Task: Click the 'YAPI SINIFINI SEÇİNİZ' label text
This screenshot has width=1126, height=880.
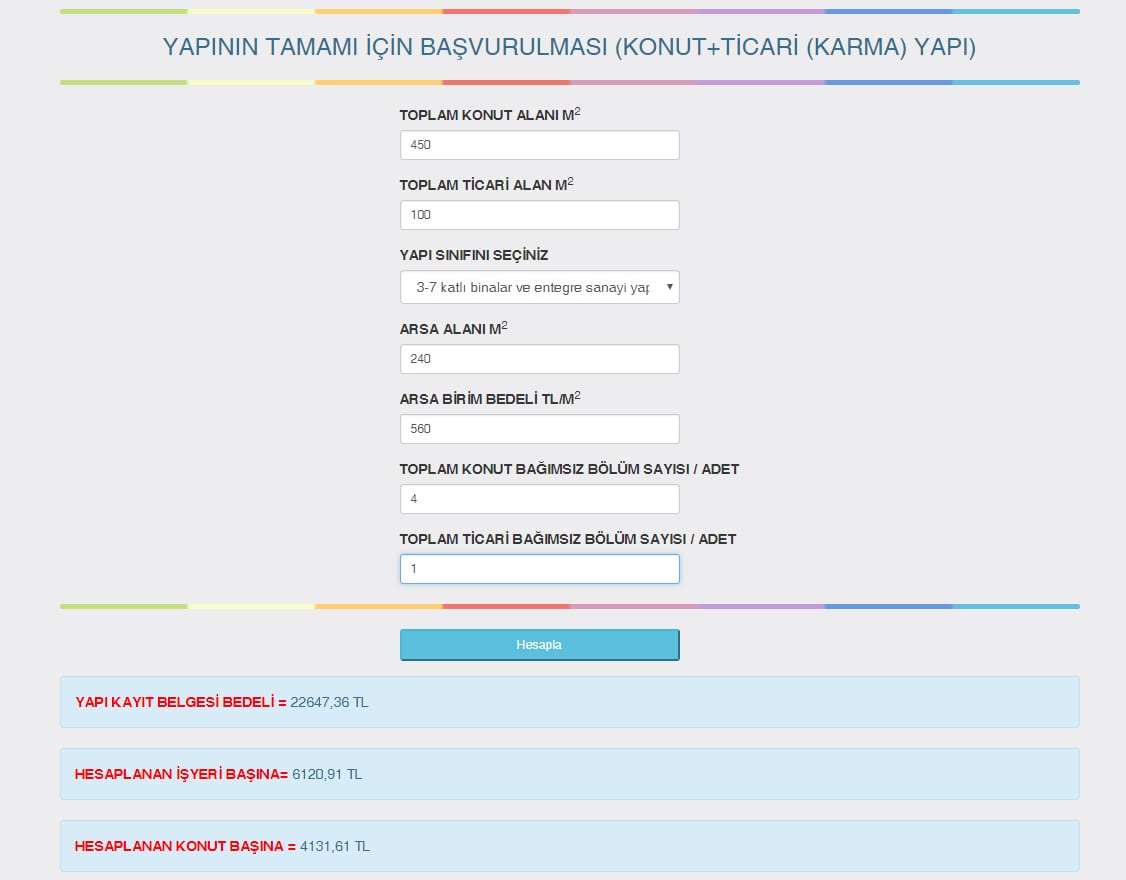Action: pos(474,255)
